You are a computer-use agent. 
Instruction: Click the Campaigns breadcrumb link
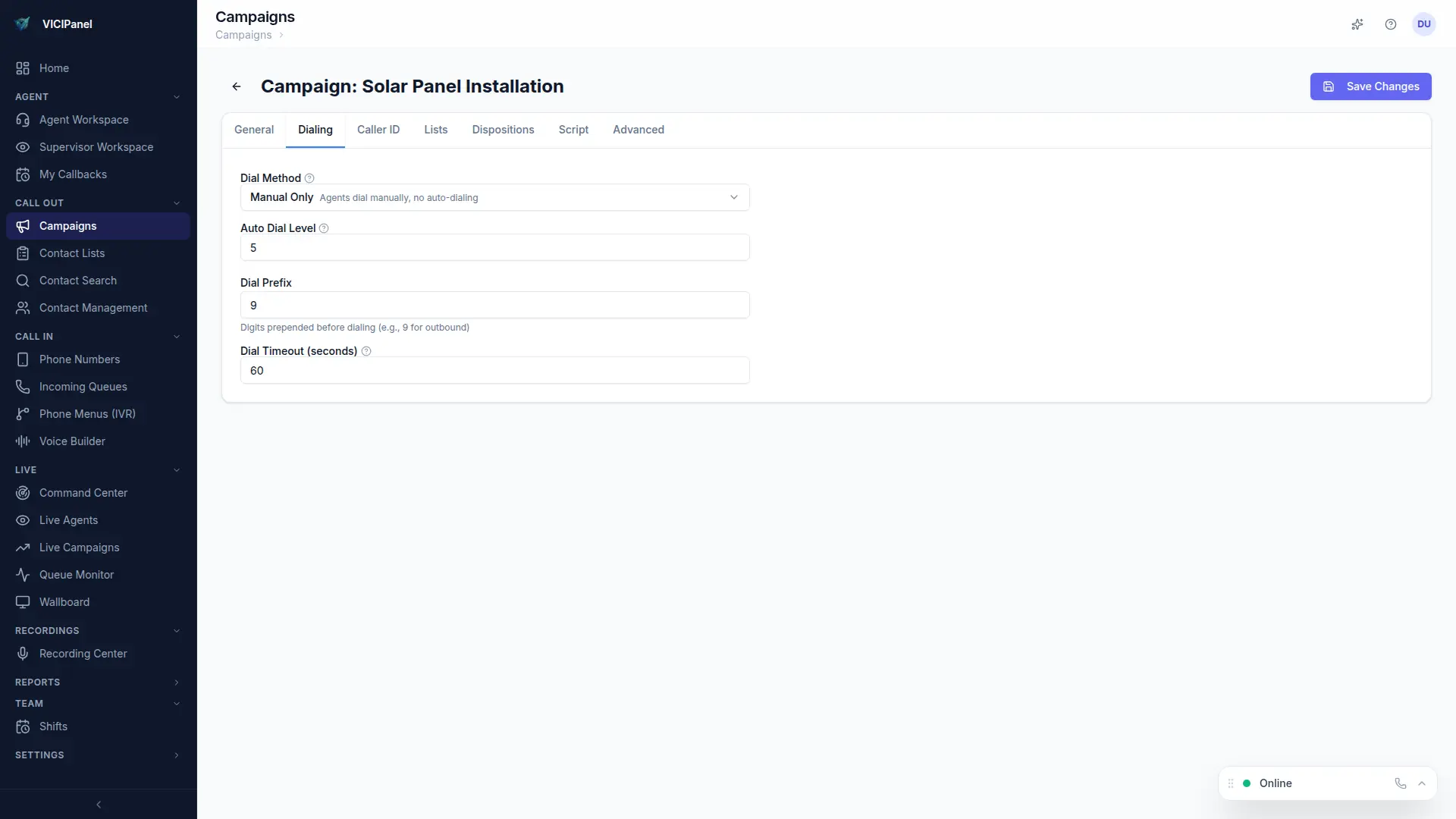(x=243, y=35)
